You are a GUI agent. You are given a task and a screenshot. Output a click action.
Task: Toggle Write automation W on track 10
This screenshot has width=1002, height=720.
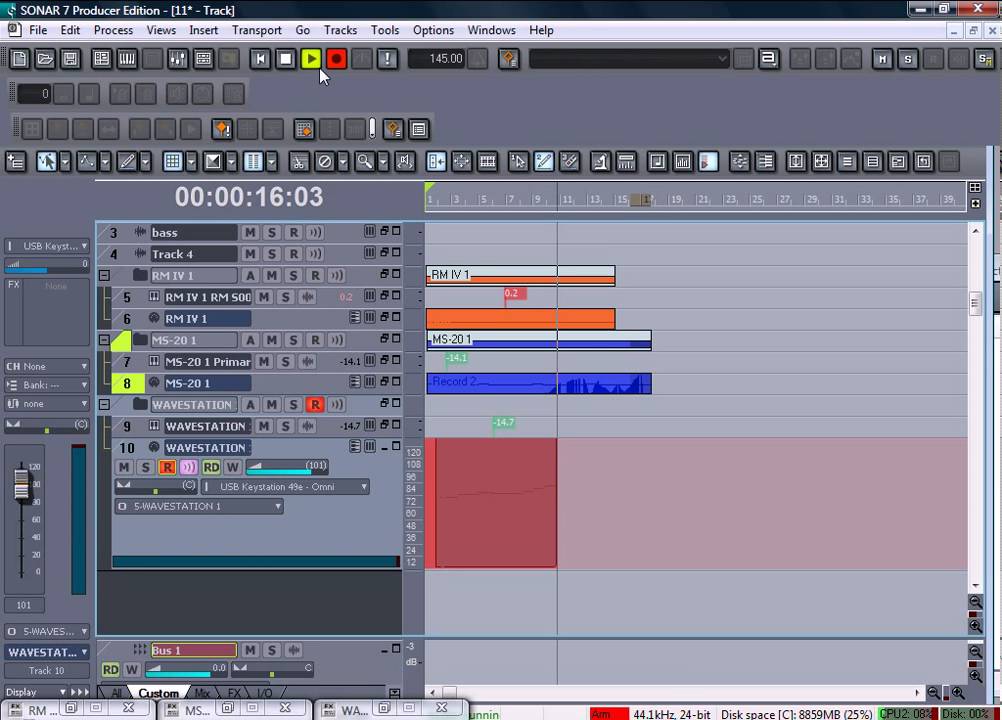click(233, 467)
